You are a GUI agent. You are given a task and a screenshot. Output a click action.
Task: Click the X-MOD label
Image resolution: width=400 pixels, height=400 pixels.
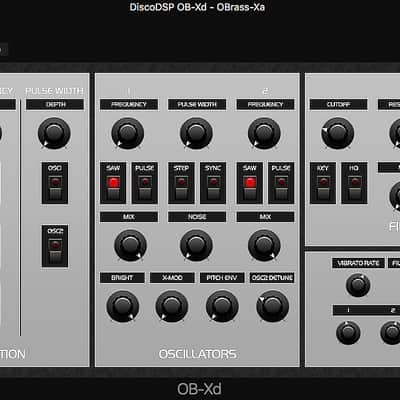pyautogui.click(x=172, y=278)
